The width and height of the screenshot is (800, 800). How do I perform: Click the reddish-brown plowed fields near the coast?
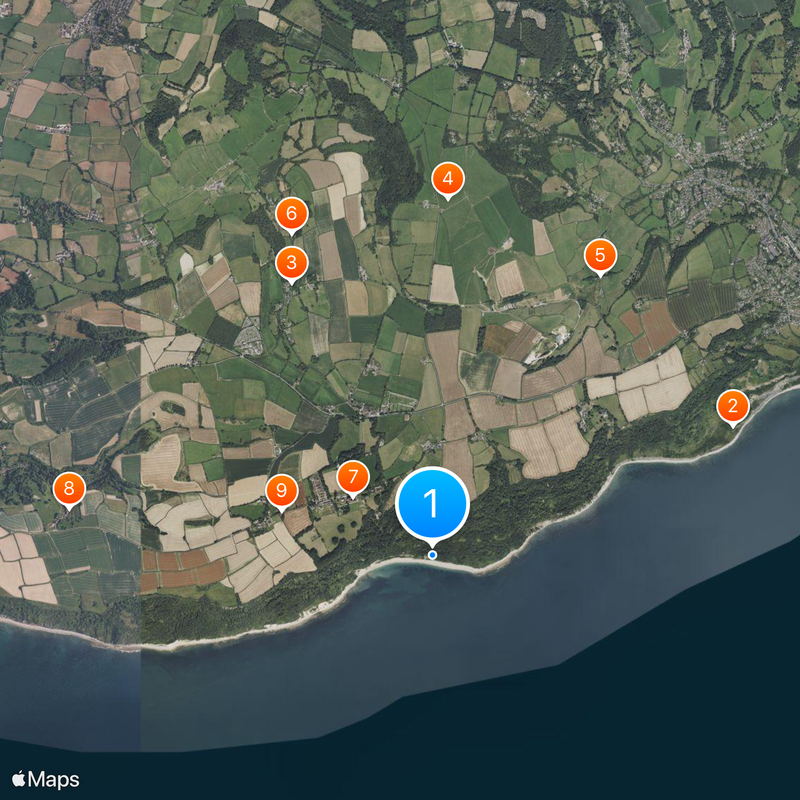point(184,569)
